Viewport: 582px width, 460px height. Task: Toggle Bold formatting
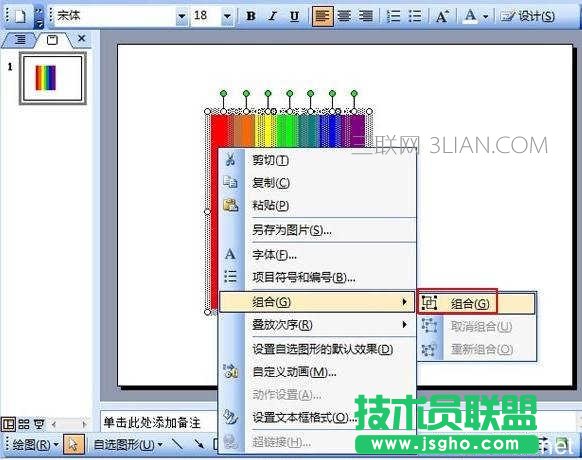(251, 16)
